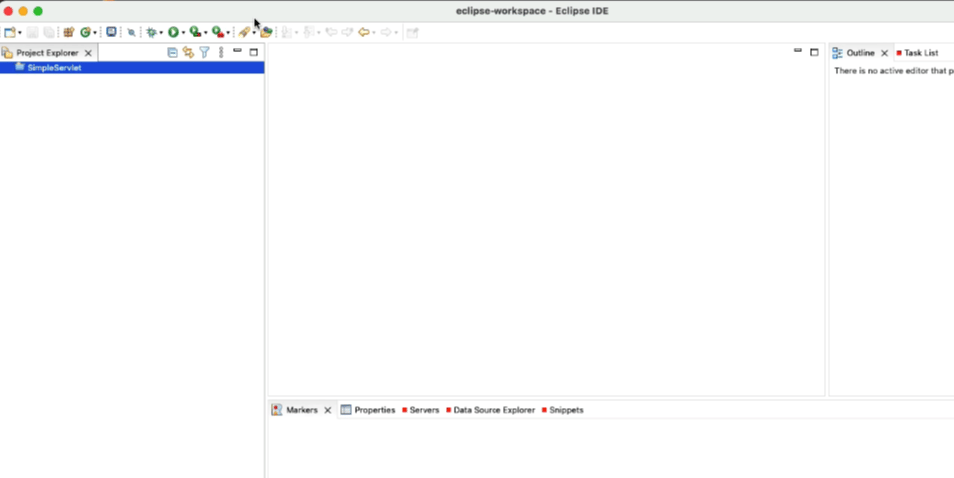The height and width of the screenshot is (478, 954).
Task: Click the Coverage launch icon
Action: (195, 32)
